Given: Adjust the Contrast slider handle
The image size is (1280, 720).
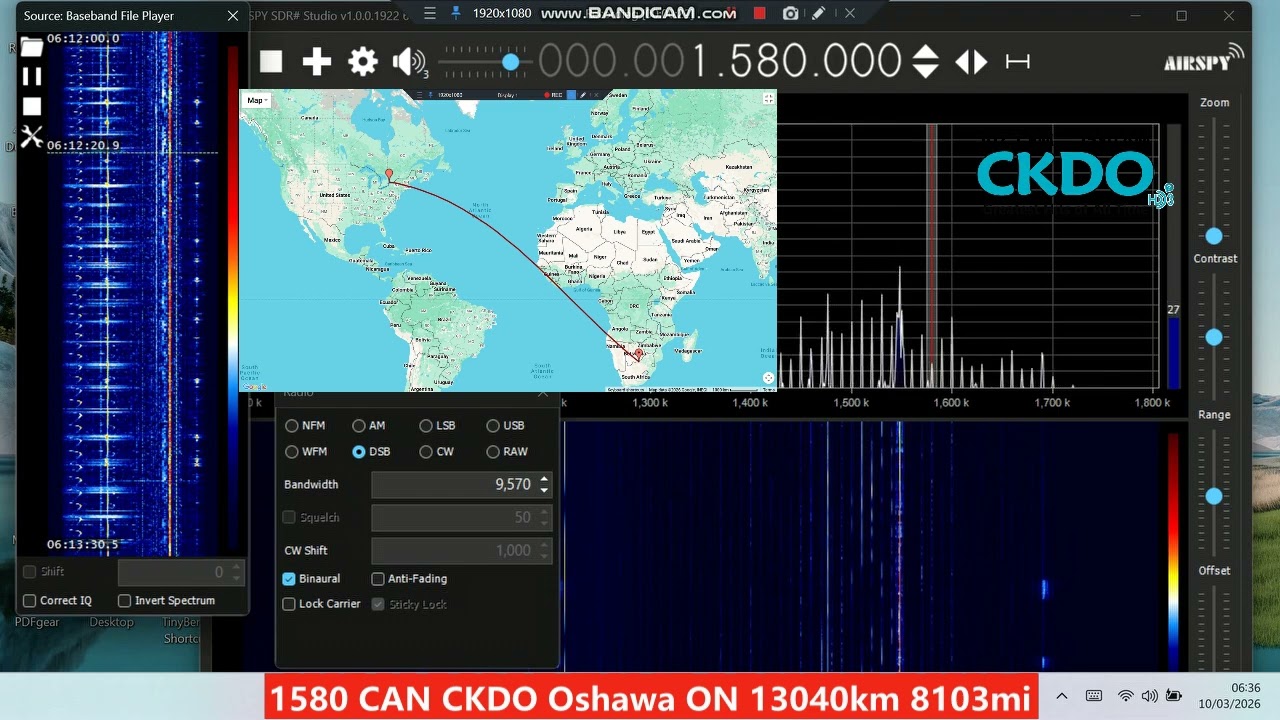Looking at the screenshot, I should (1214, 338).
